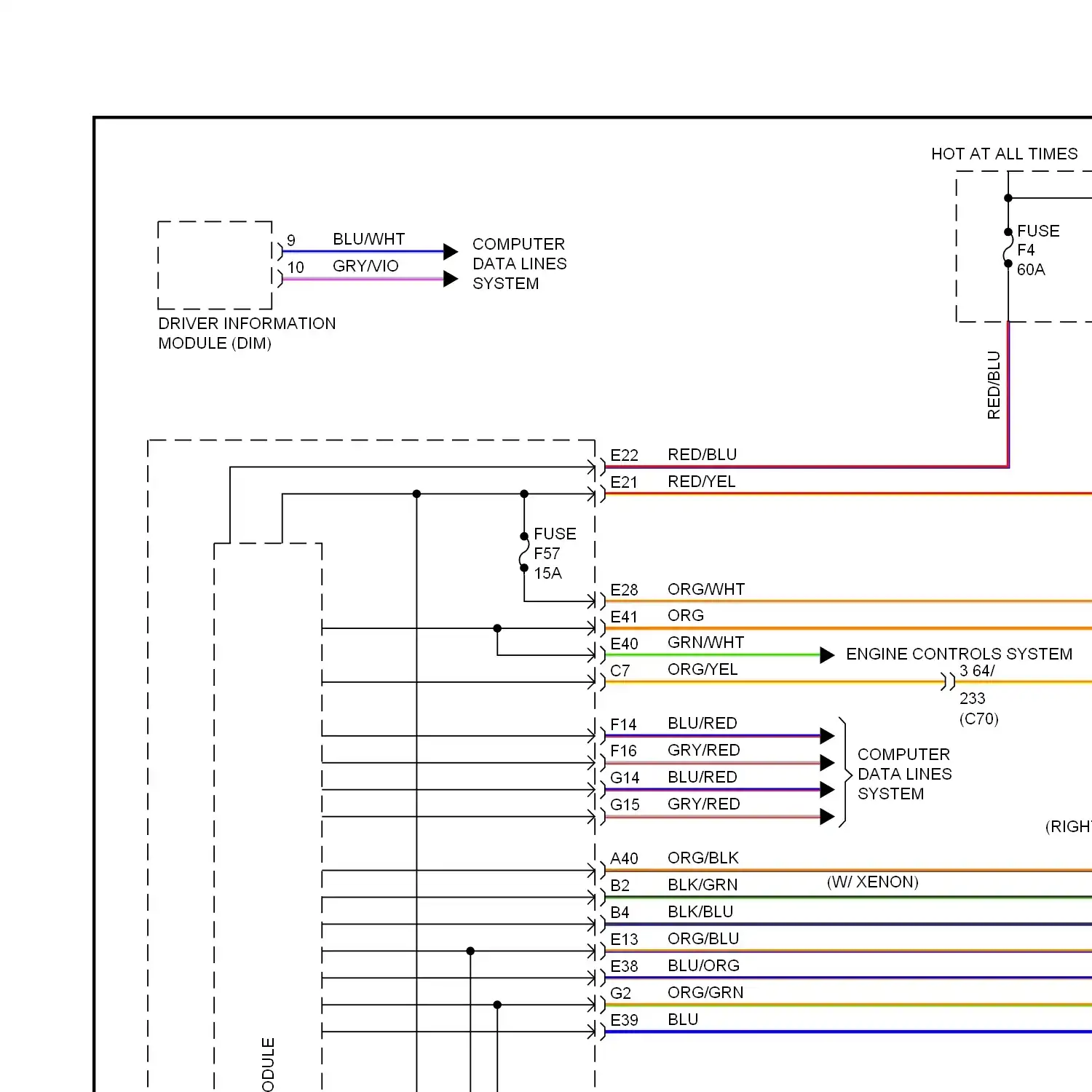The width and height of the screenshot is (1092, 1092).
Task: Select pin label F16
Action: [623, 751]
